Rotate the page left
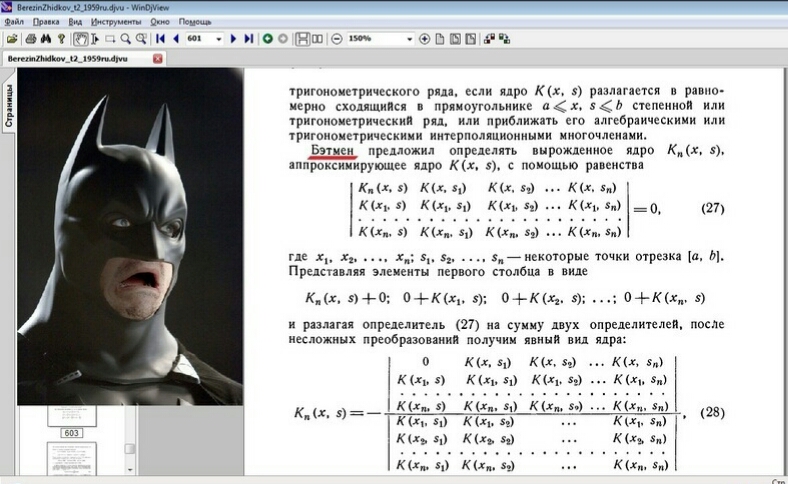This screenshot has width=788, height=484. click(489, 39)
